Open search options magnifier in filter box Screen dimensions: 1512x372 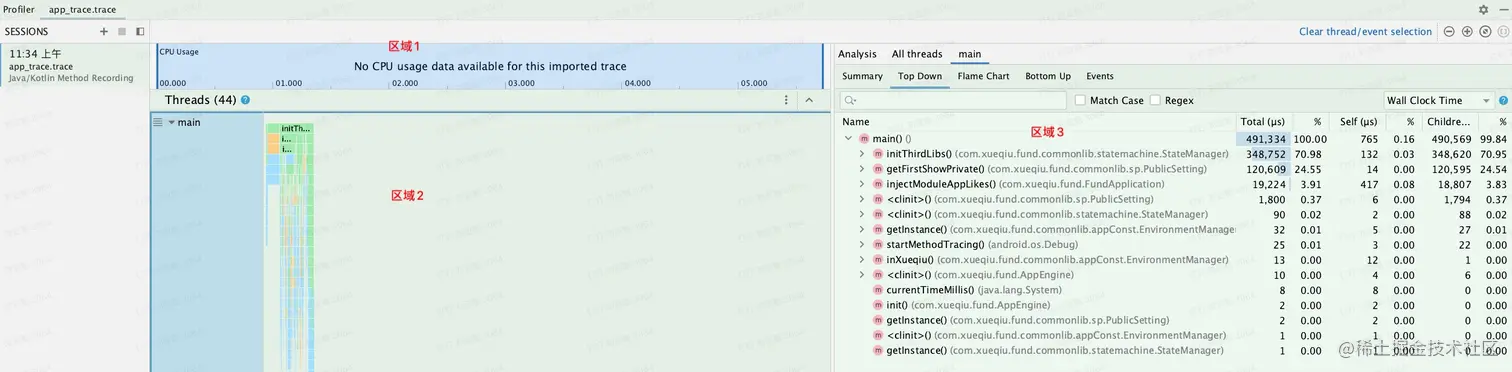point(850,100)
